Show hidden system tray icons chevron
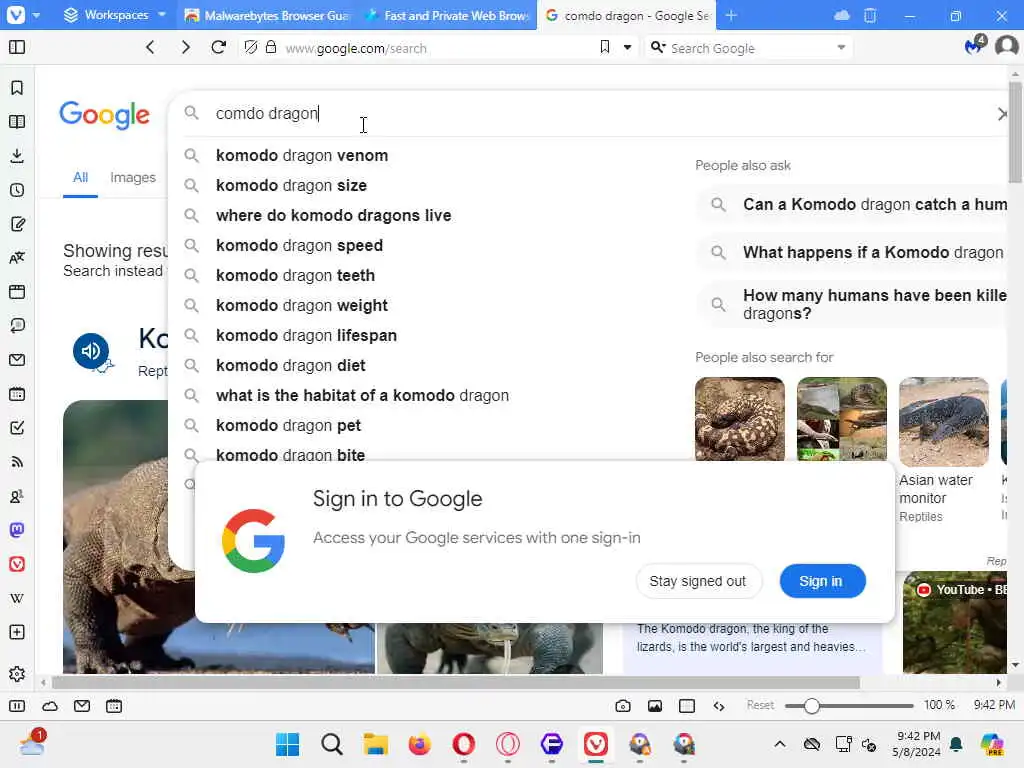This screenshot has height=768, width=1024. coord(780,744)
